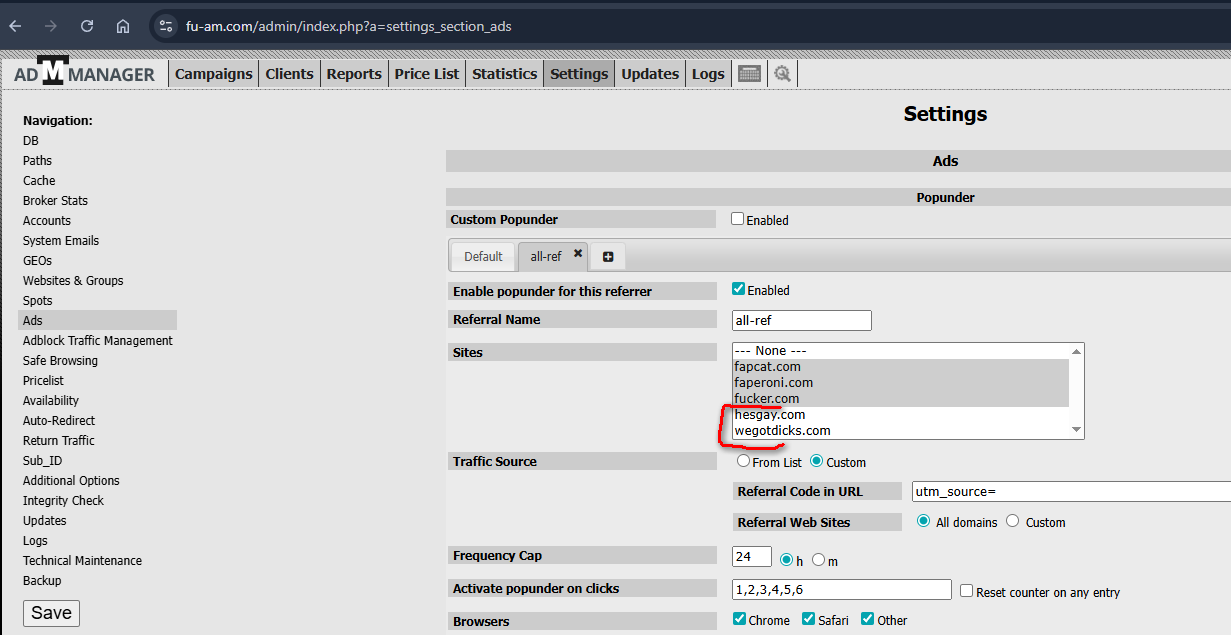Uncheck the Safari browser checkbox

tap(808, 619)
